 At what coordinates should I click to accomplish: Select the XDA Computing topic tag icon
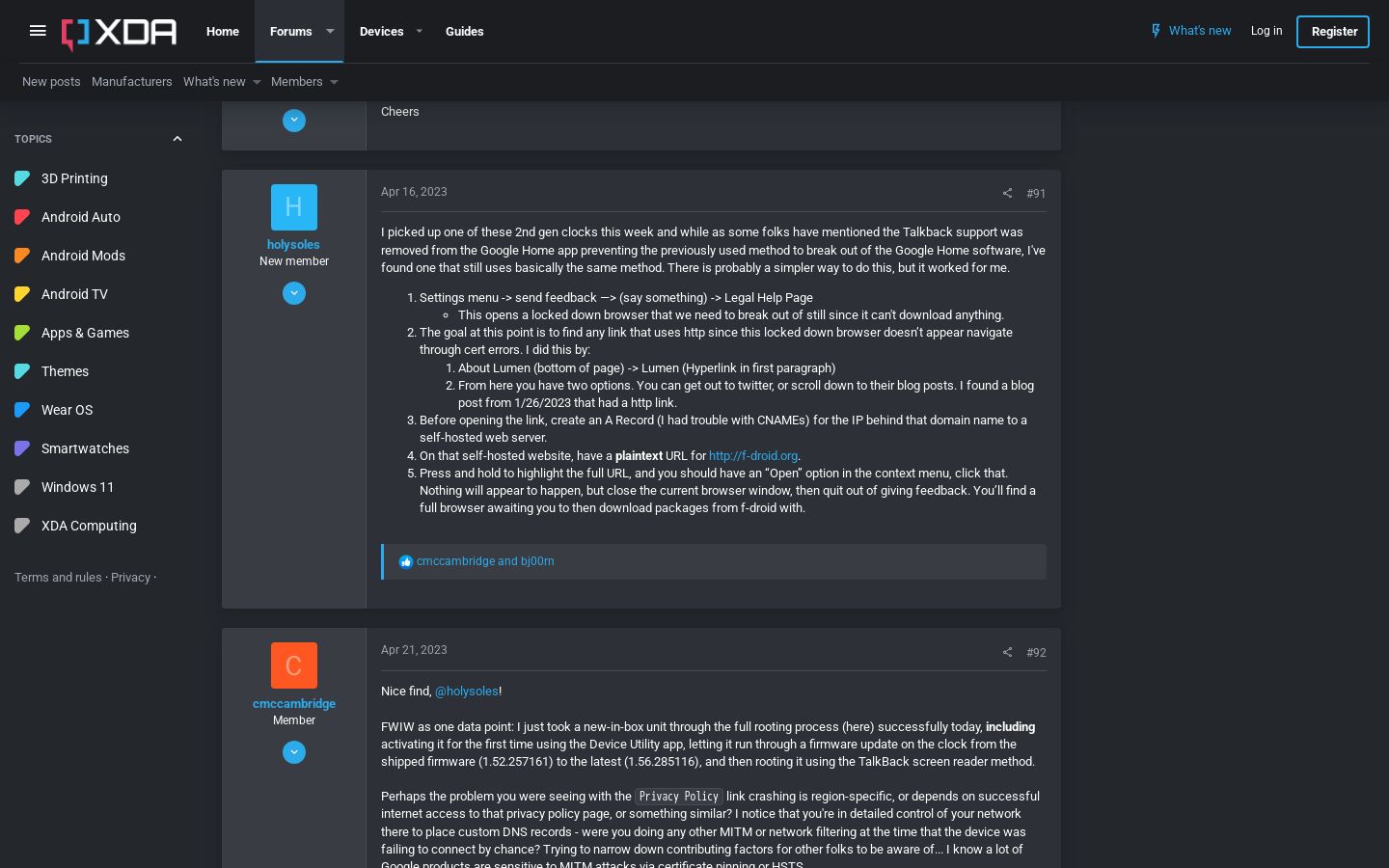[x=23, y=526]
